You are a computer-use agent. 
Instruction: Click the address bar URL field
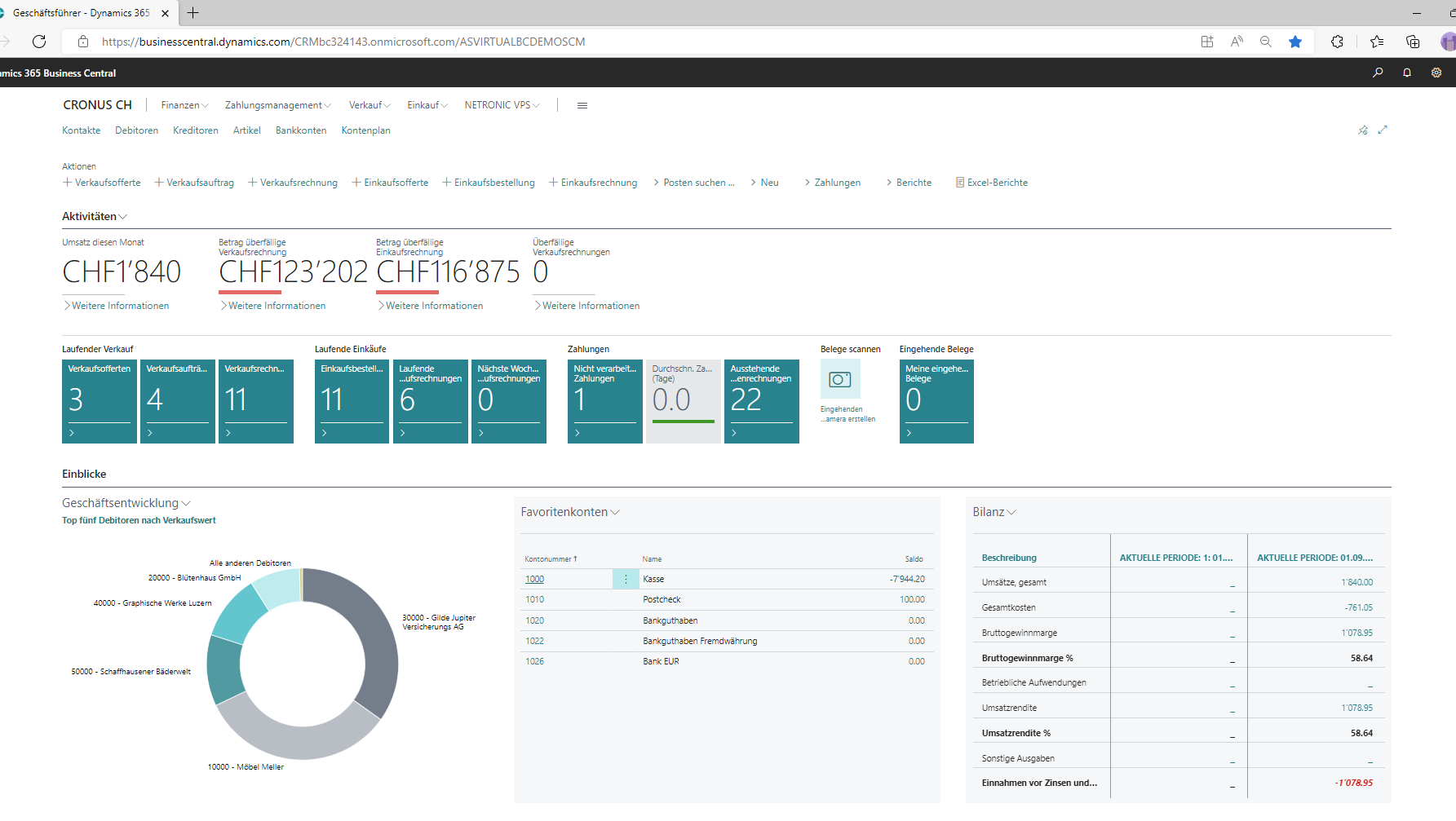click(343, 42)
